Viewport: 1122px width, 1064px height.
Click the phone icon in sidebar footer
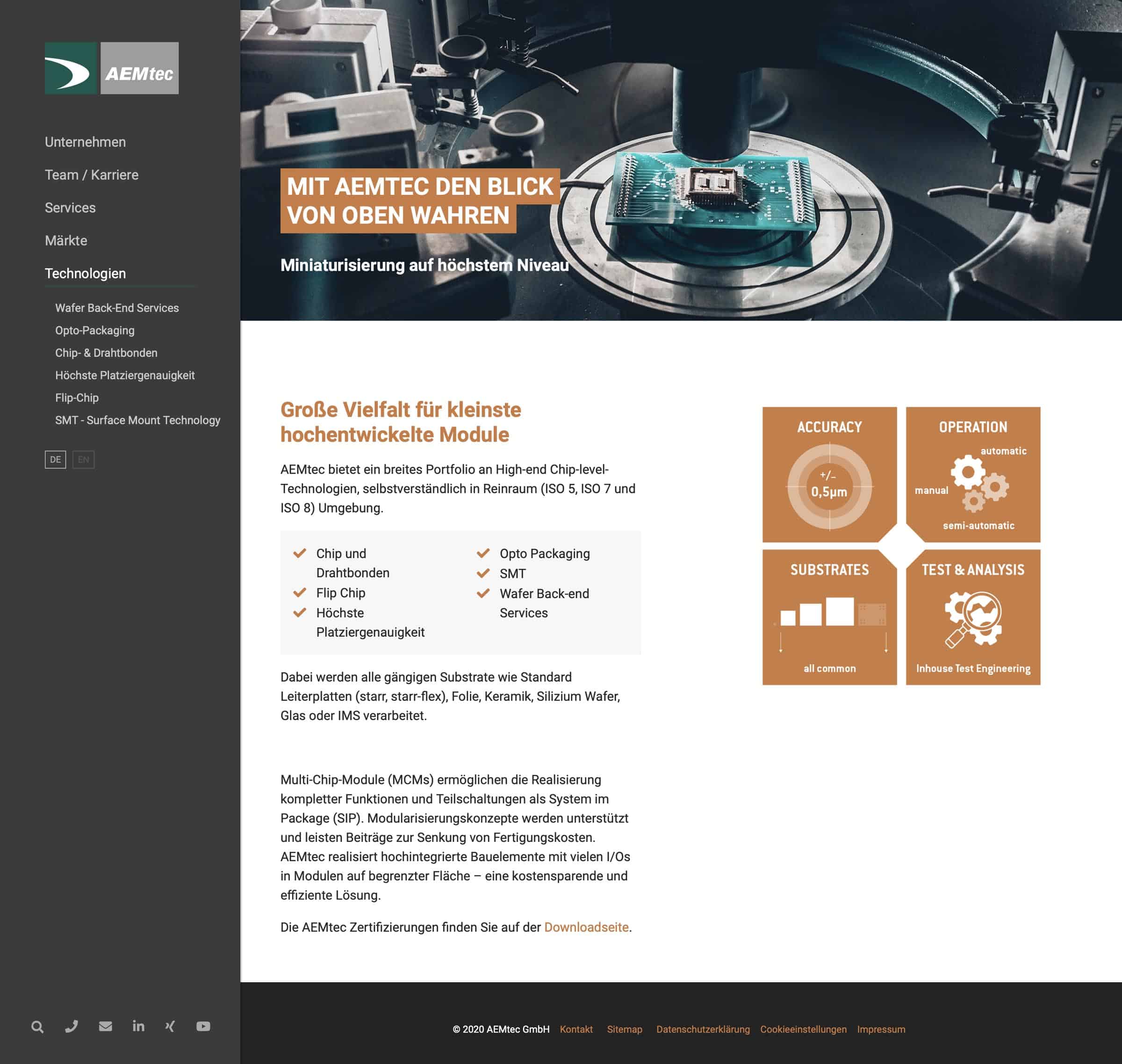coord(72,1026)
